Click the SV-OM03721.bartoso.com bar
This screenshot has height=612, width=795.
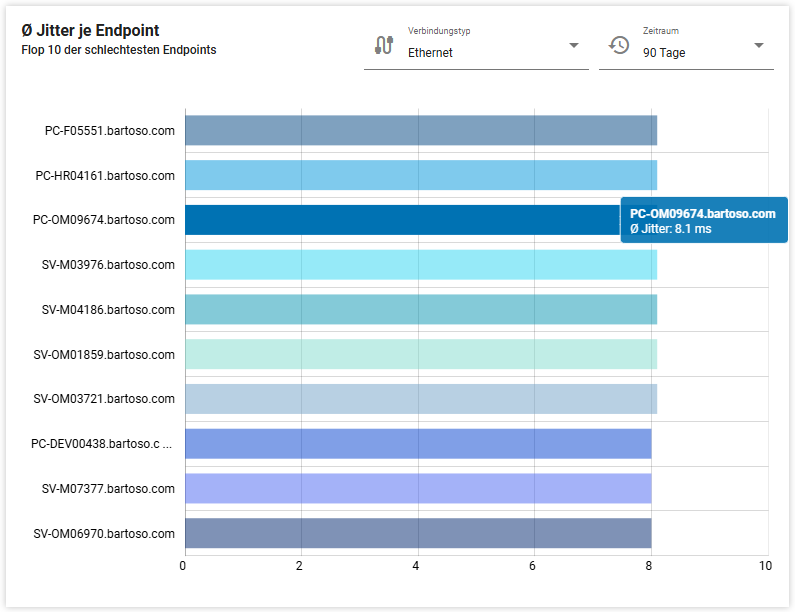tap(420, 399)
